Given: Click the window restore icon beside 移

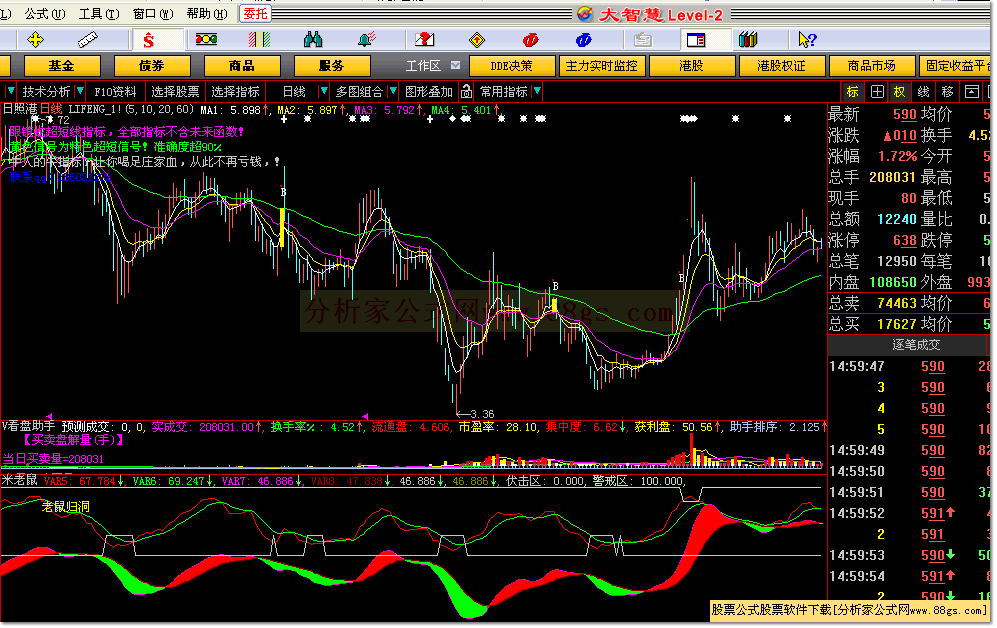Looking at the screenshot, I should point(972,92).
